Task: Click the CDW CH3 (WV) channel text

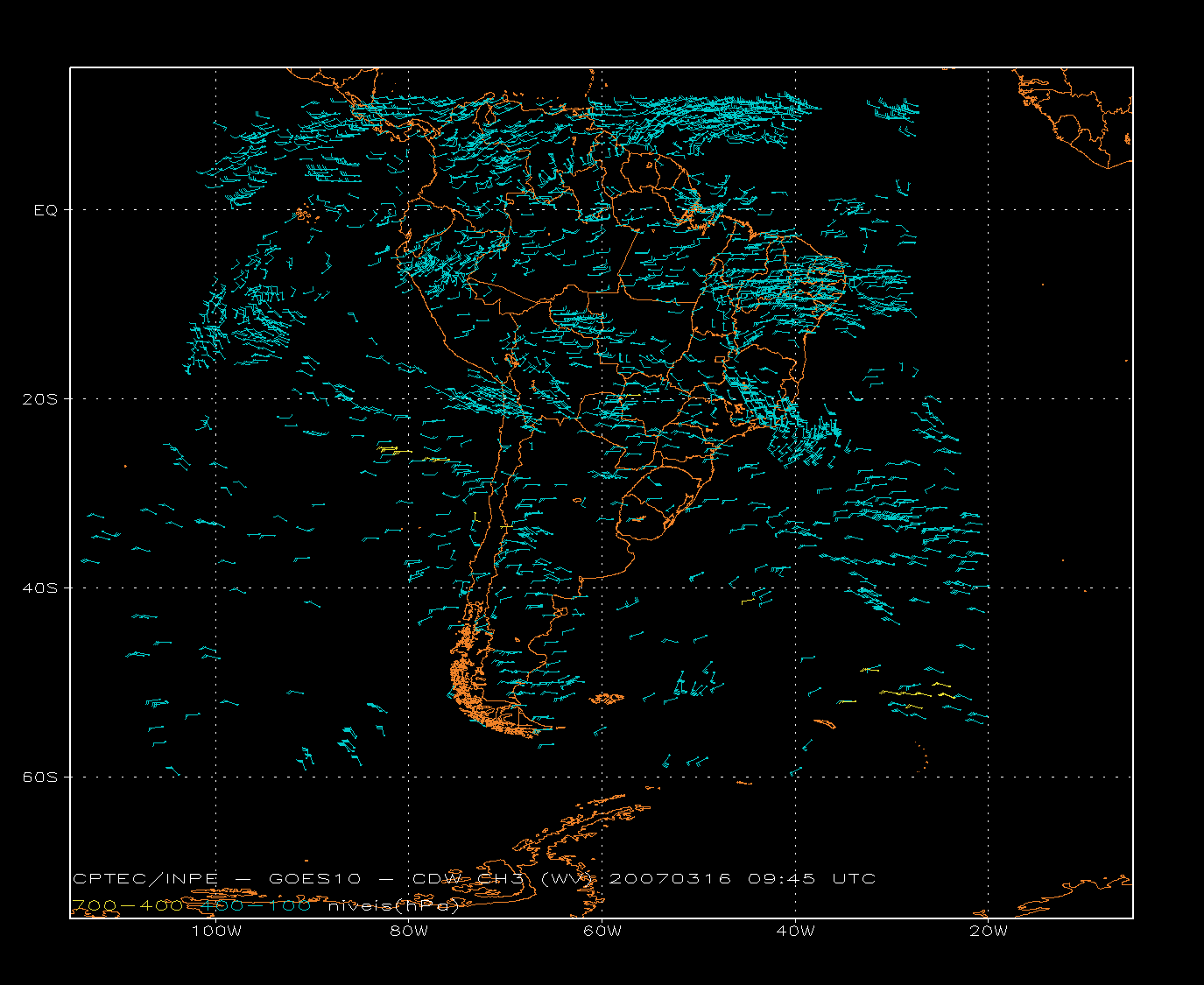Action: tap(503, 878)
